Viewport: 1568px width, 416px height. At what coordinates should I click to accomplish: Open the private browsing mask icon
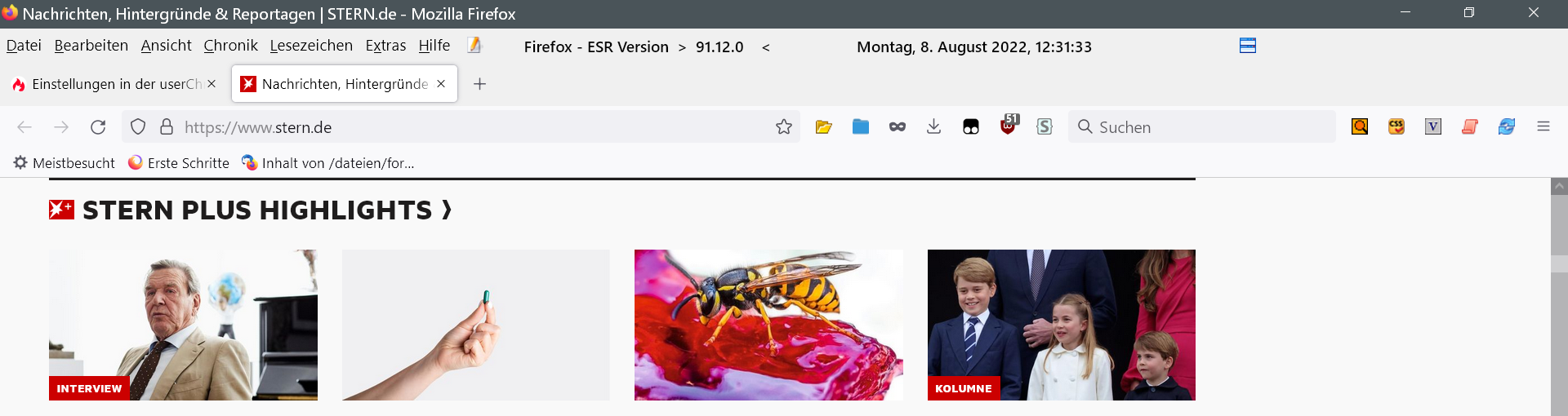[898, 126]
